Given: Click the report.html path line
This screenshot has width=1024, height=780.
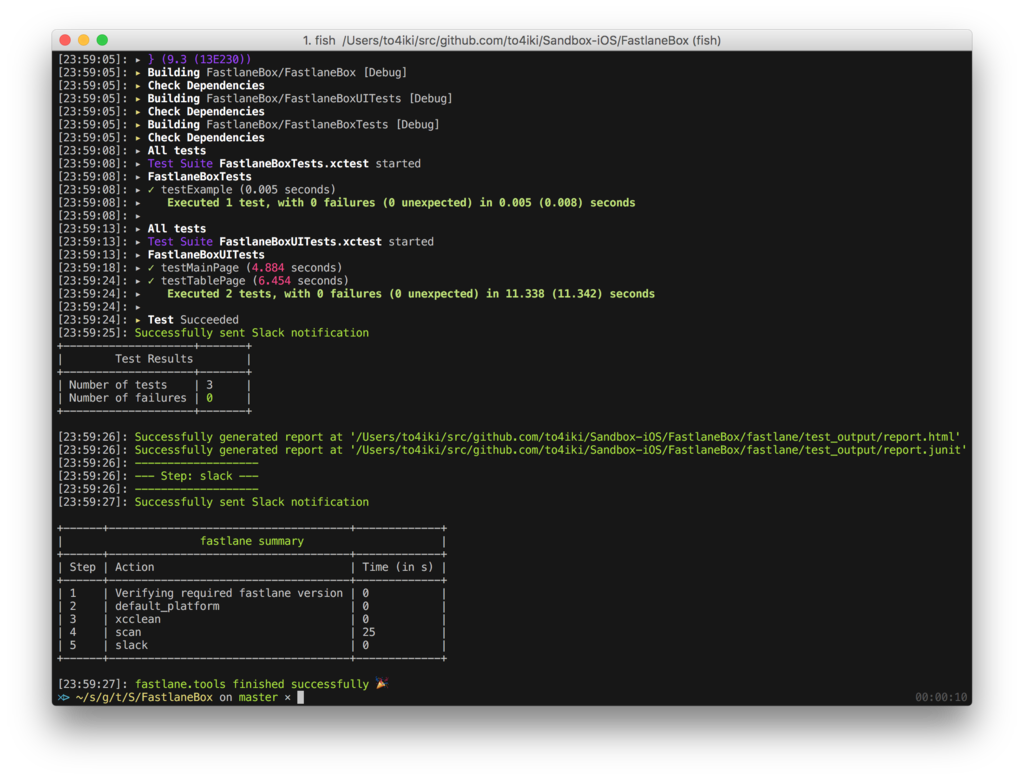Looking at the screenshot, I should 547,437.
